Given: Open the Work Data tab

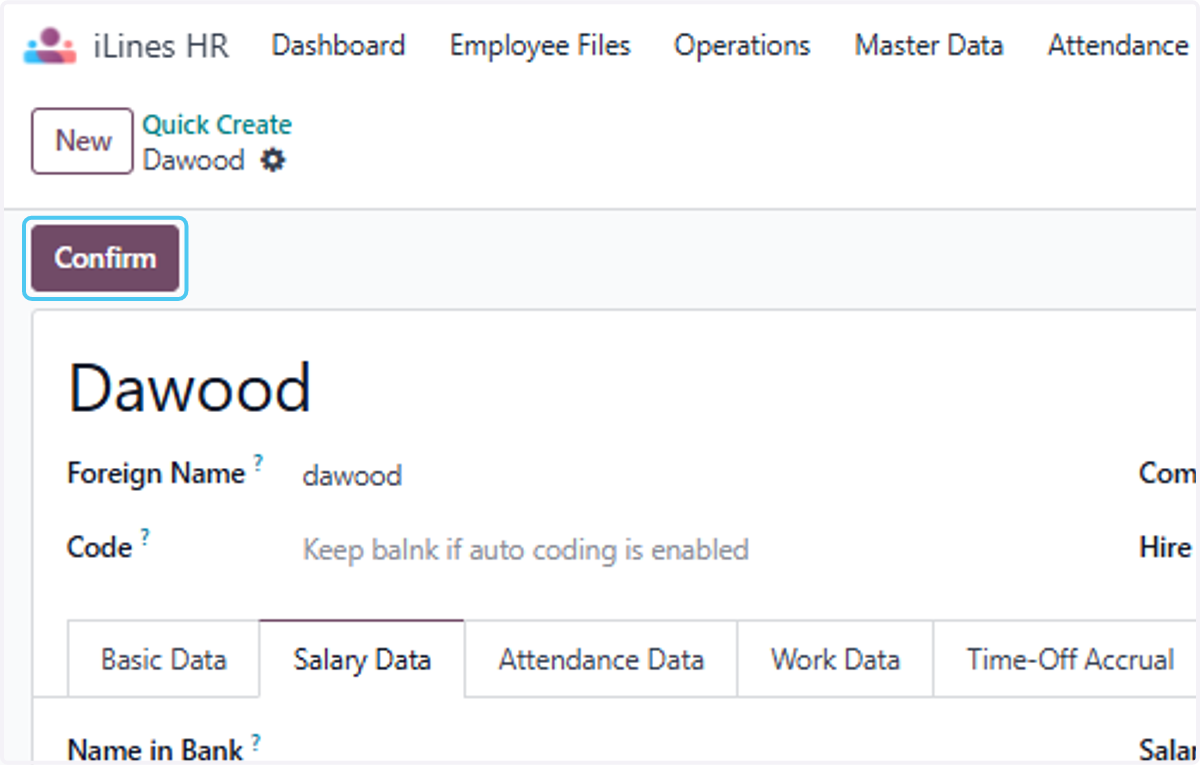Looking at the screenshot, I should point(835,660).
